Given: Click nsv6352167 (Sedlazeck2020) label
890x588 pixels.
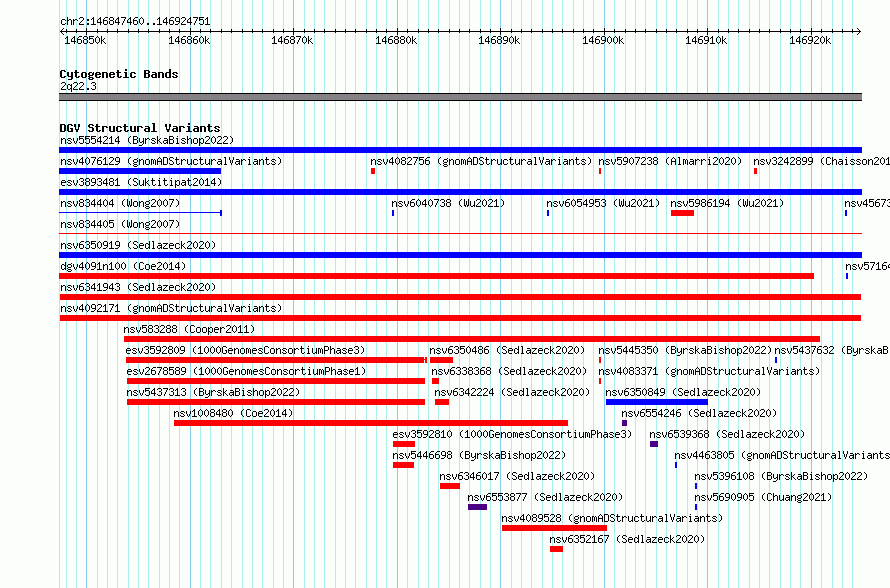Looking at the screenshot, I should 627,539.
